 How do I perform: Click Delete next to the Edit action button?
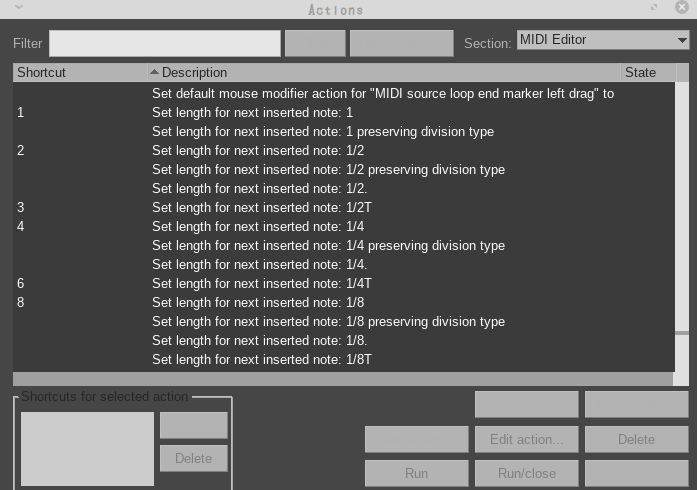[636, 439]
